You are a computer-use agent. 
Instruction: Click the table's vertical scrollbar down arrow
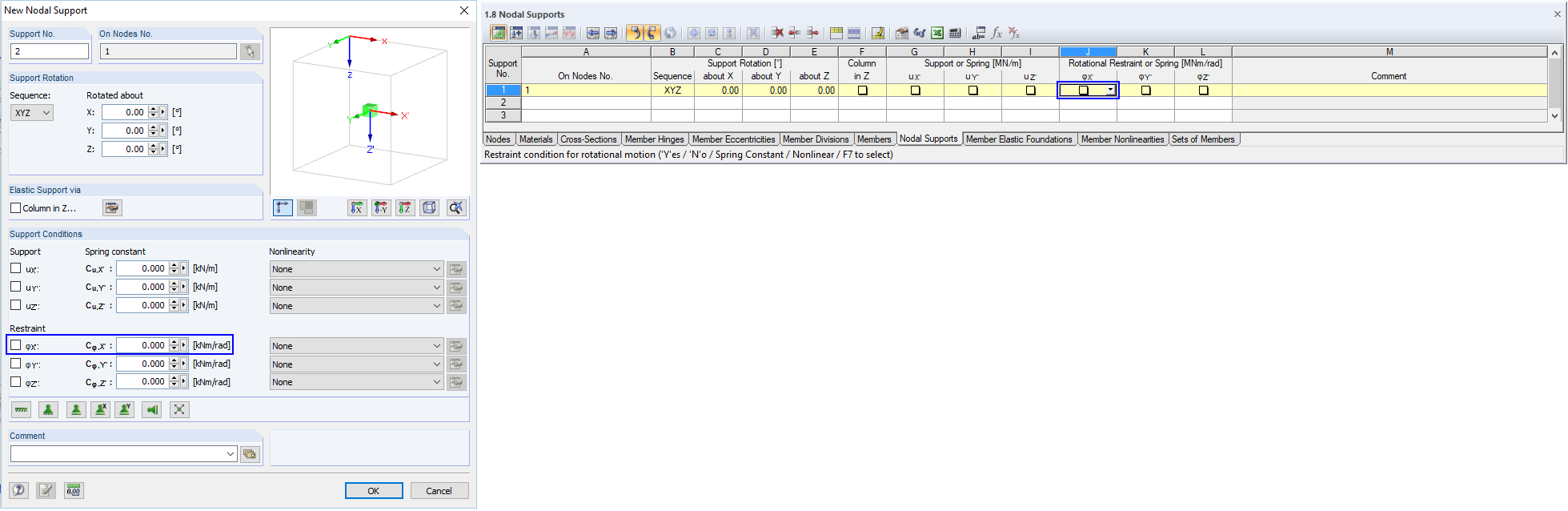[x=1554, y=116]
